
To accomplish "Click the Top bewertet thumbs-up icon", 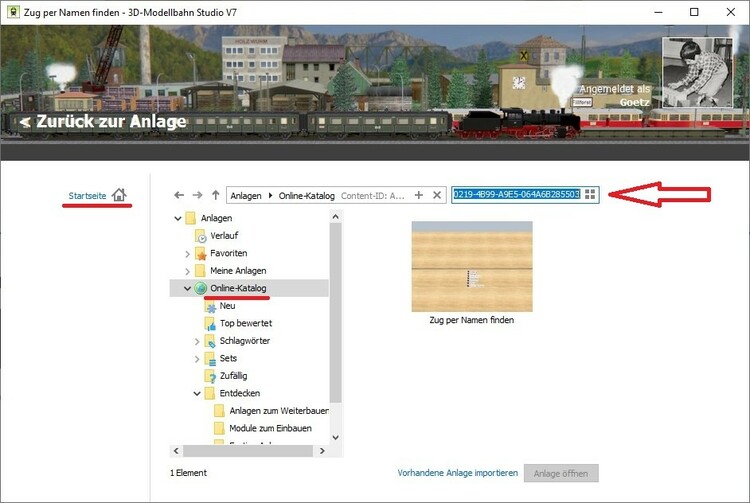I will 210,324.
